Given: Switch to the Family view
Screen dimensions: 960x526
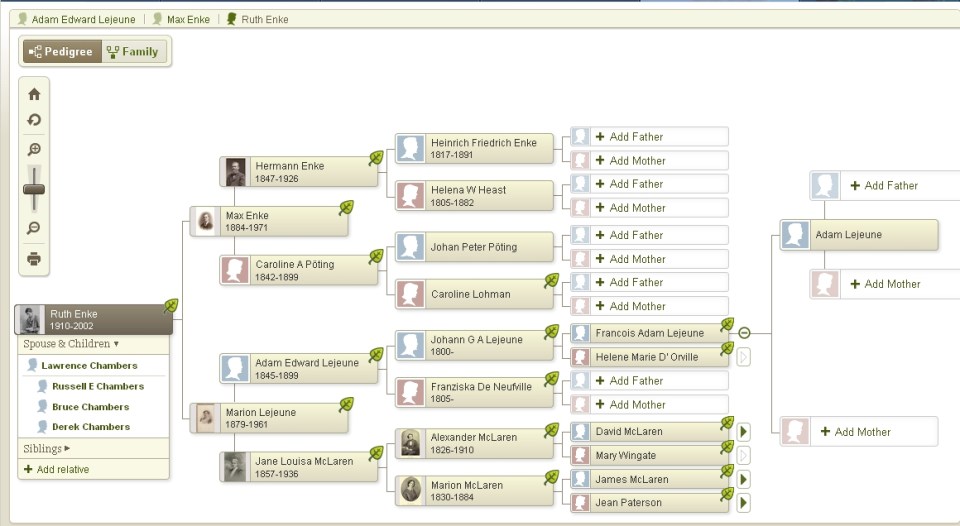Looking at the screenshot, I should tap(134, 52).
